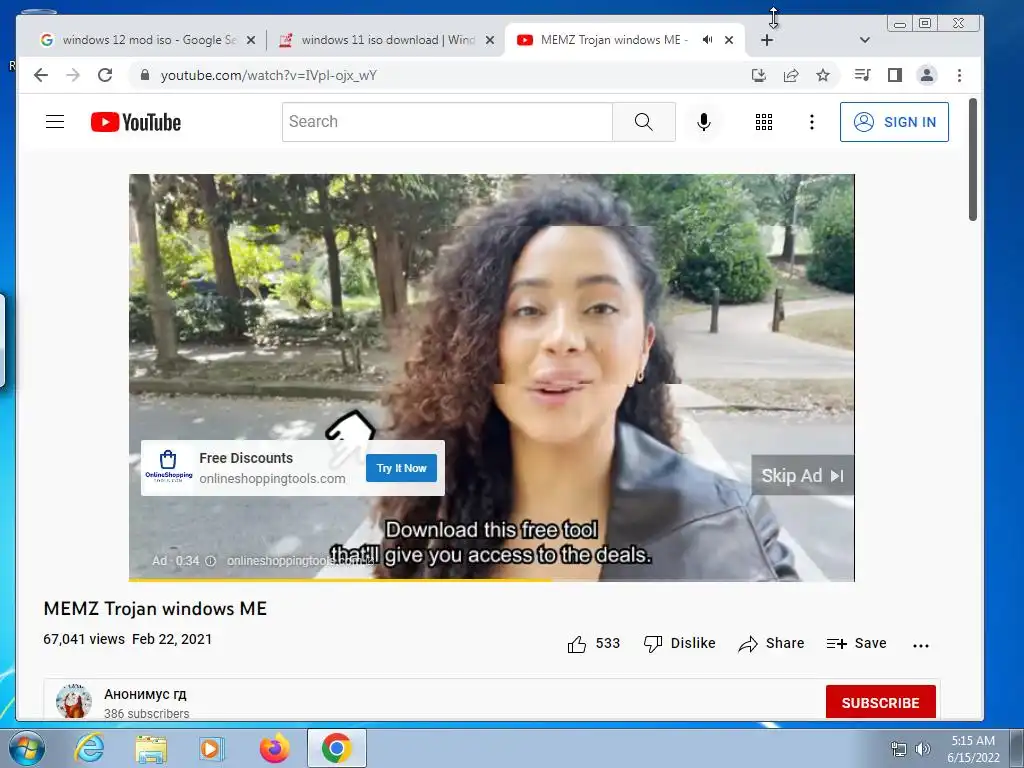This screenshot has height=768, width=1024.
Task: Open the install app icon in address bar
Action: pos(759,75)
